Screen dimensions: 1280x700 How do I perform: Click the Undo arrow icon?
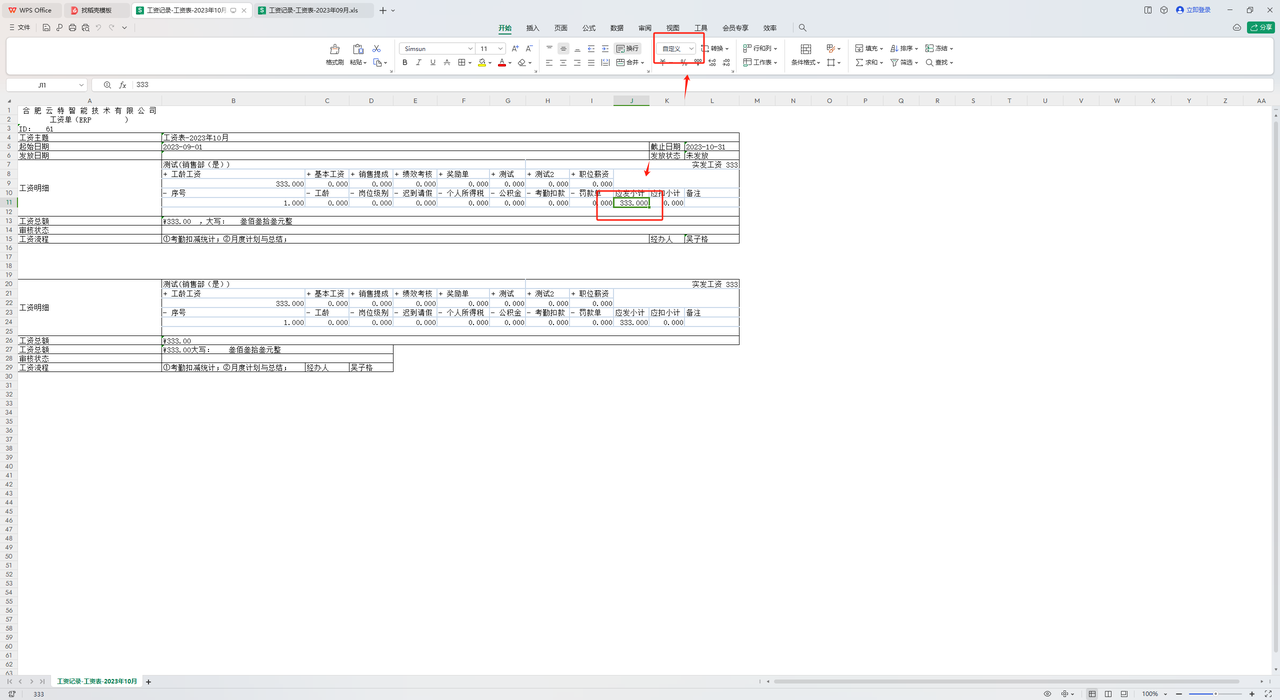(x=98, y=28)
